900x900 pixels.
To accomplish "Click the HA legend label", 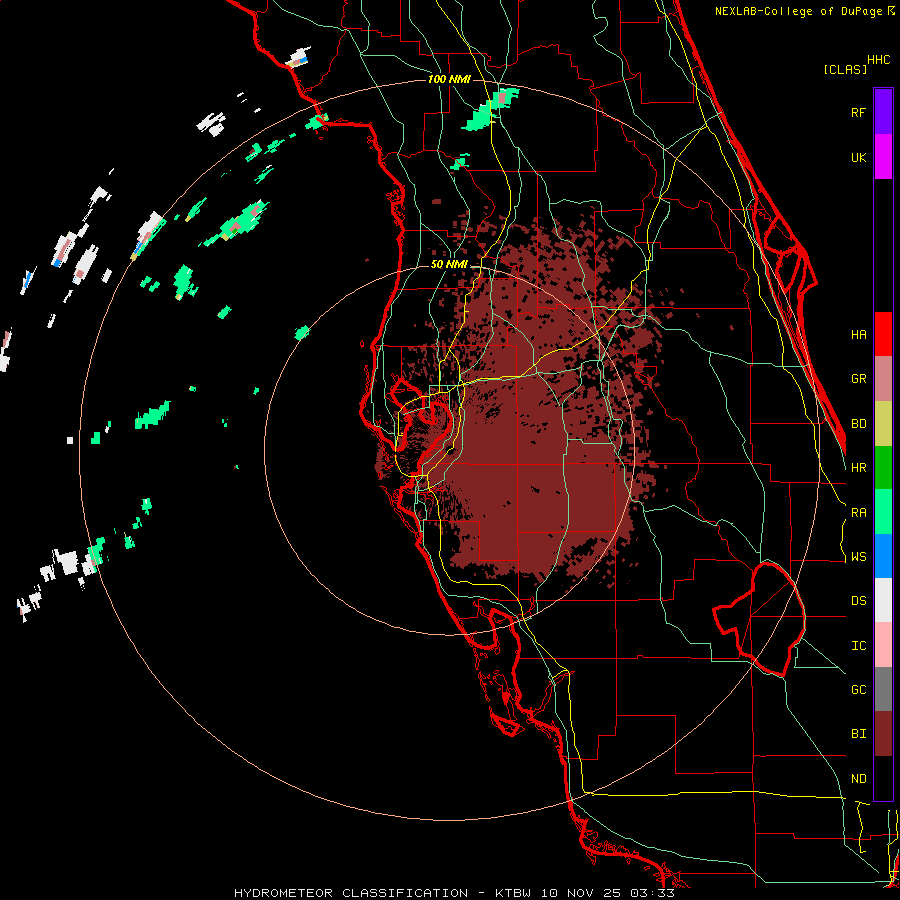I will click(858, 334).
